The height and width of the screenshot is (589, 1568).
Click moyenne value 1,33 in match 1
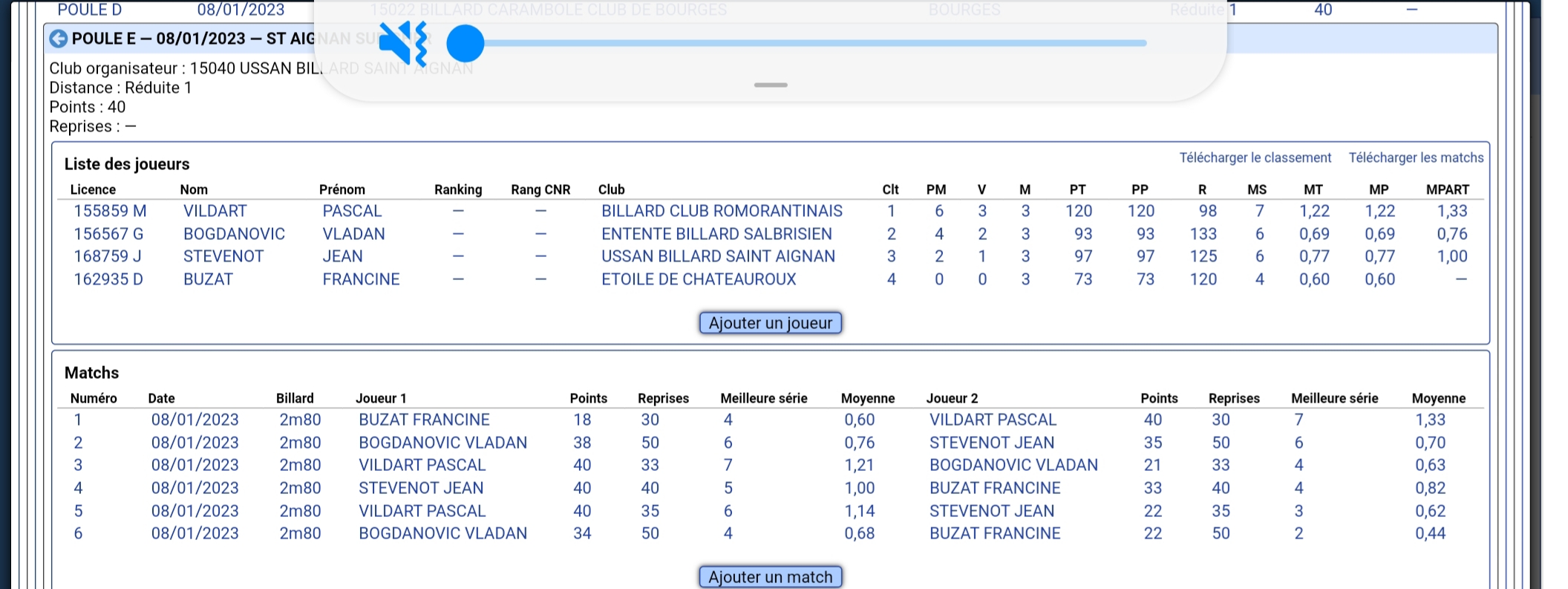click(1430, 420)
